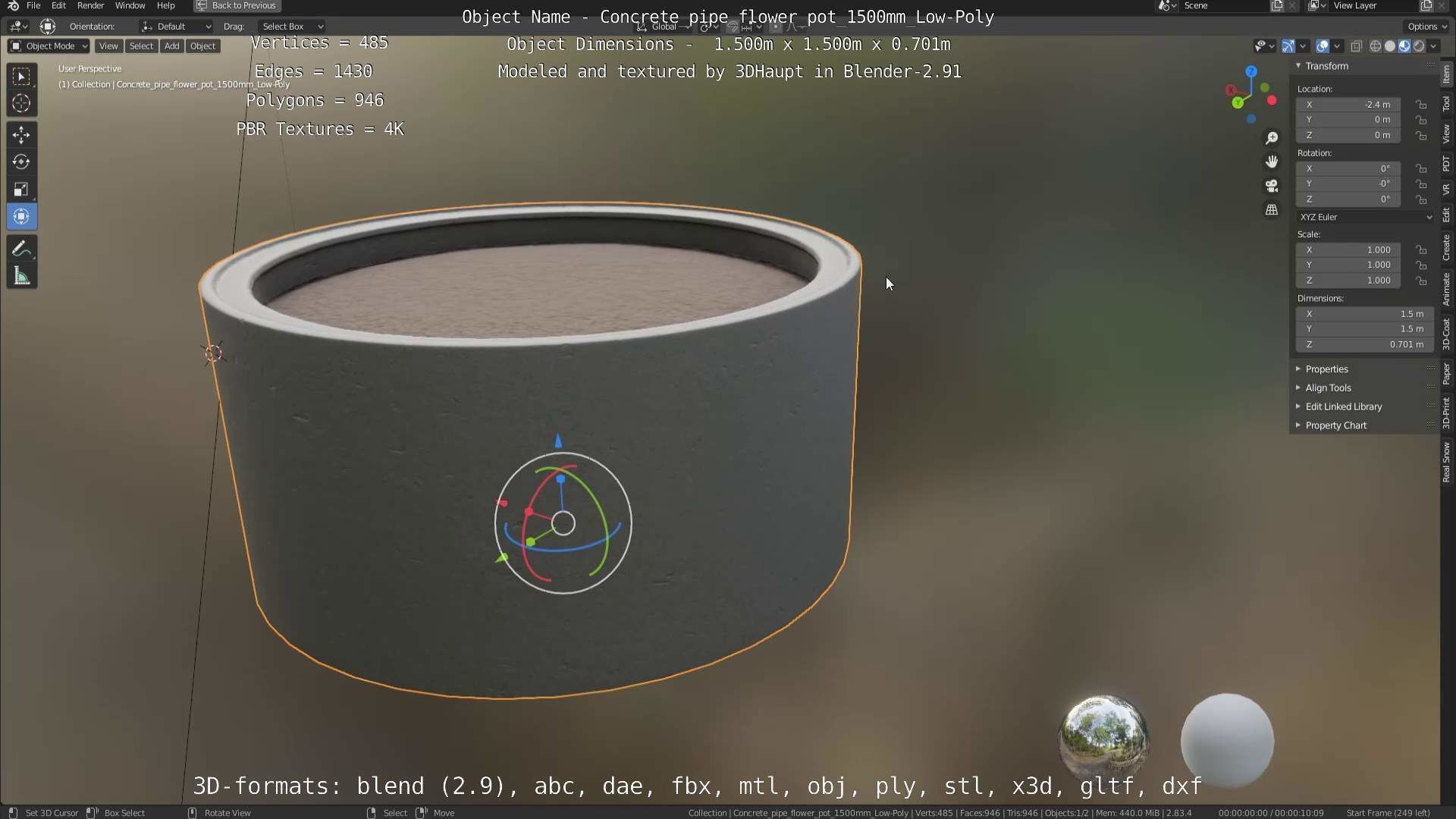1456x819 pixels.
Task: Open the Object header menu
Action: pos(202,46)
